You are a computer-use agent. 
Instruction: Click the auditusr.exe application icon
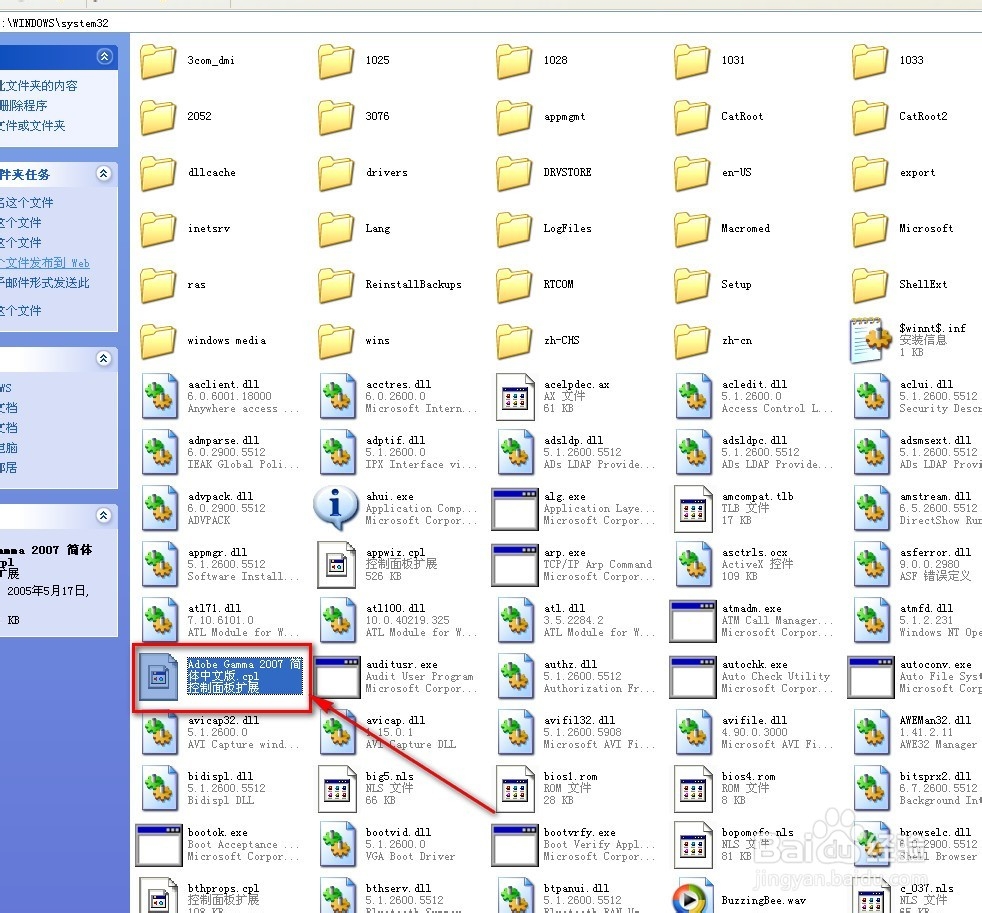(337, 677)
